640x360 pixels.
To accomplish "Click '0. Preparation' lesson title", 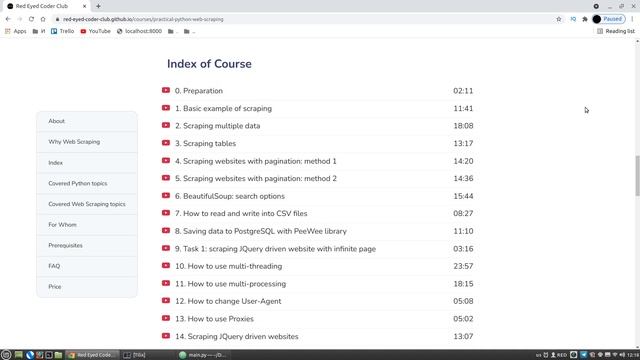I will (199, 91).
